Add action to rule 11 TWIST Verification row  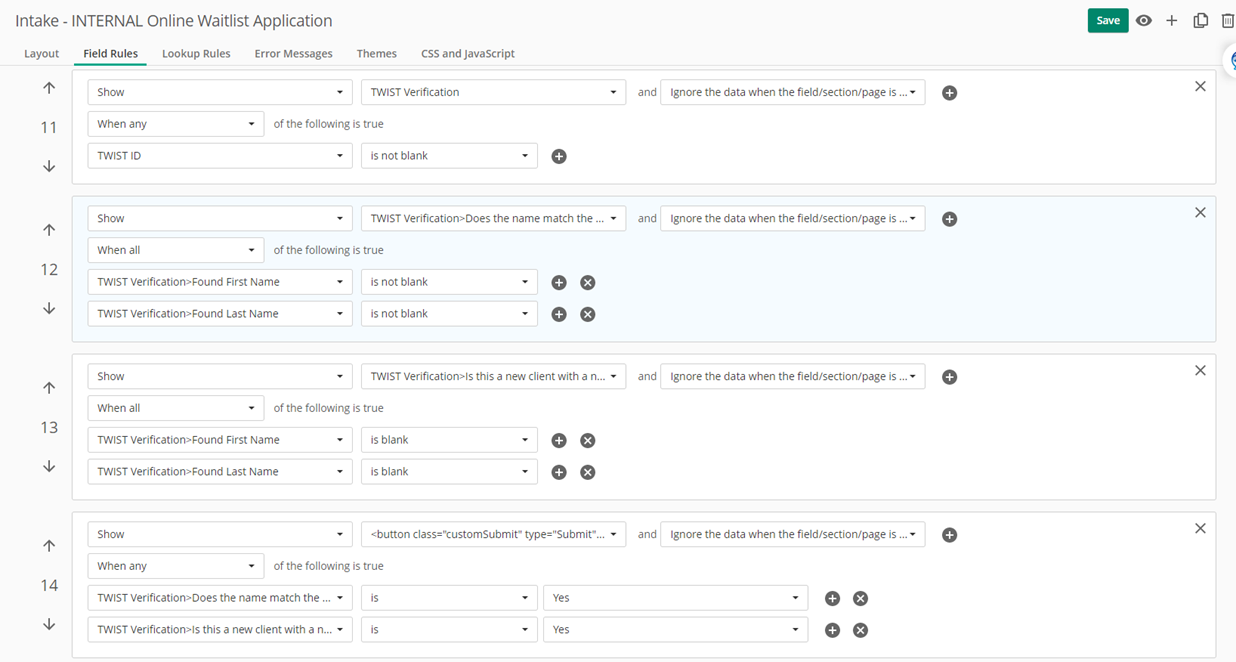(950, 93)
